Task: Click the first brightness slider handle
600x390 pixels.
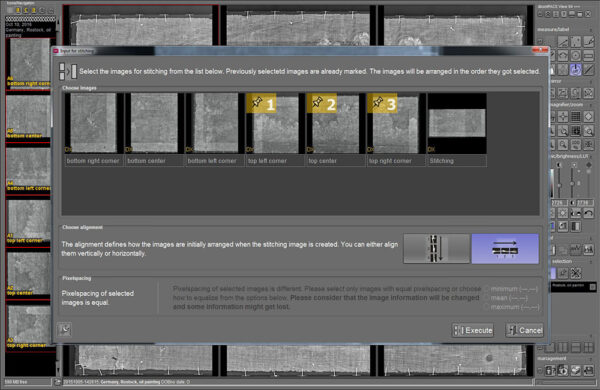Action: click(559, 185)
